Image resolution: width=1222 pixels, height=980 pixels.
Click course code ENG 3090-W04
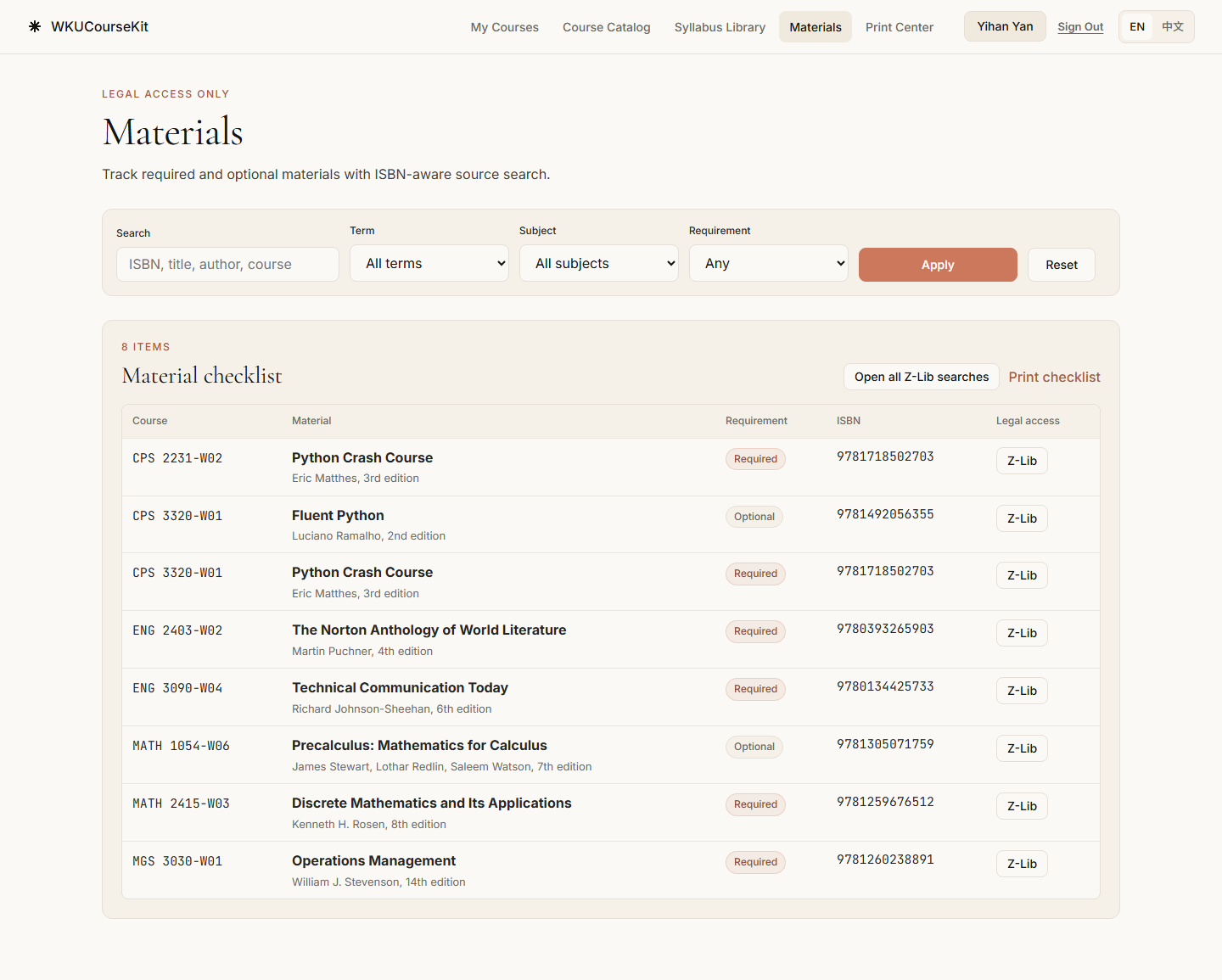(177, 688)
